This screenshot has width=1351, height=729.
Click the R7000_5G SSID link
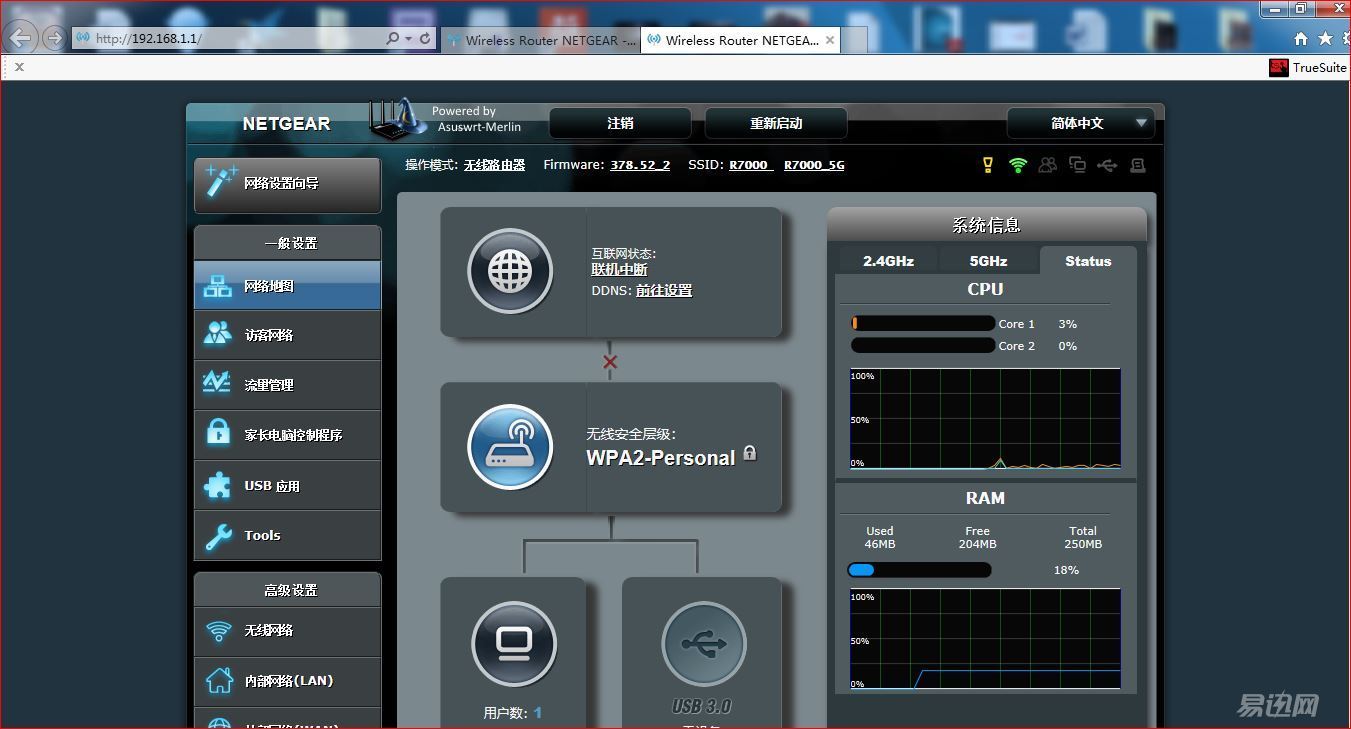click(x=814, y=165)
